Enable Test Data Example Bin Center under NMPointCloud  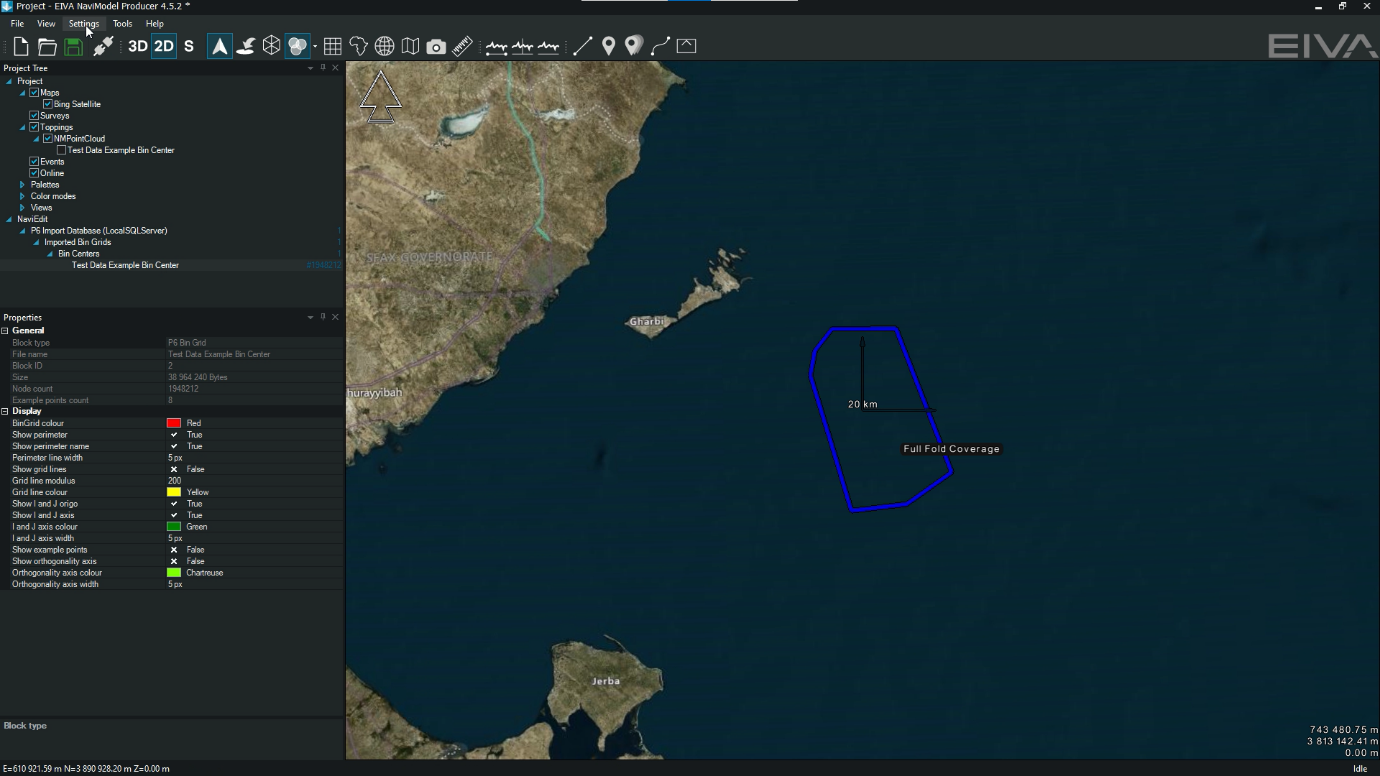[60, 150]
